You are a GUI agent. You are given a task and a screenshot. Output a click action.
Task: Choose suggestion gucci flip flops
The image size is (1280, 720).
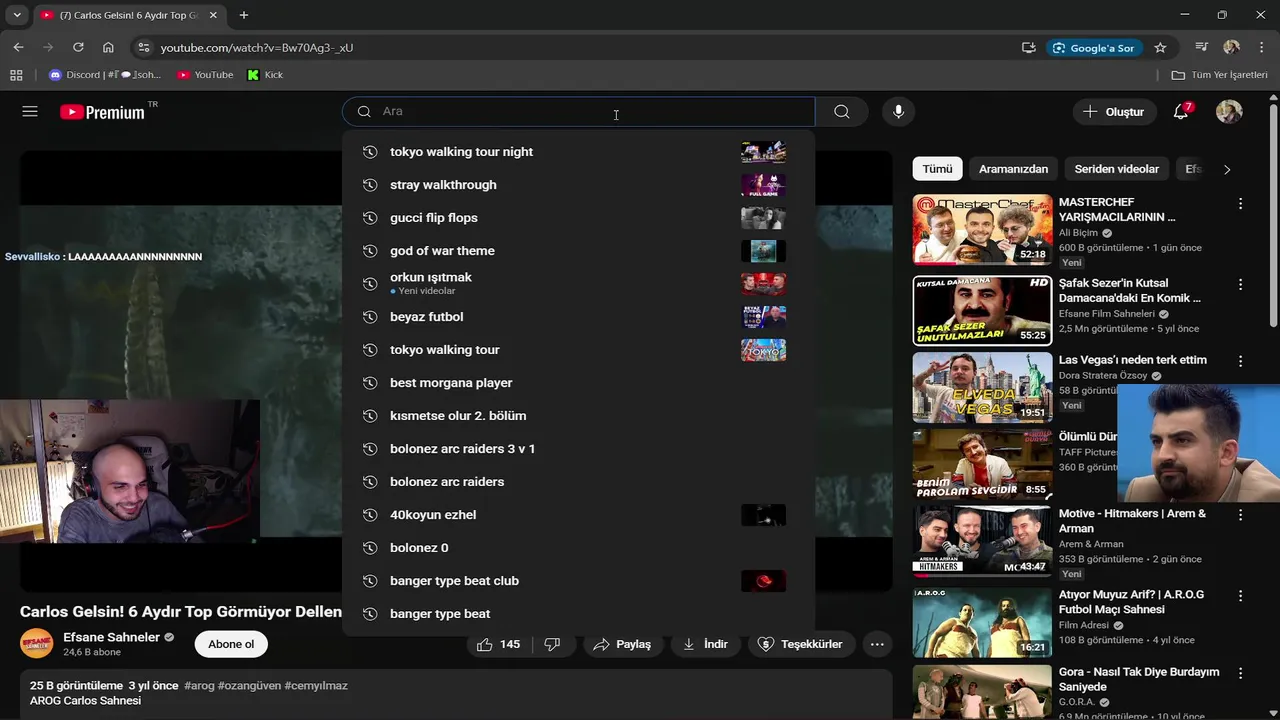pyautogui.click(x=578, y=218)
